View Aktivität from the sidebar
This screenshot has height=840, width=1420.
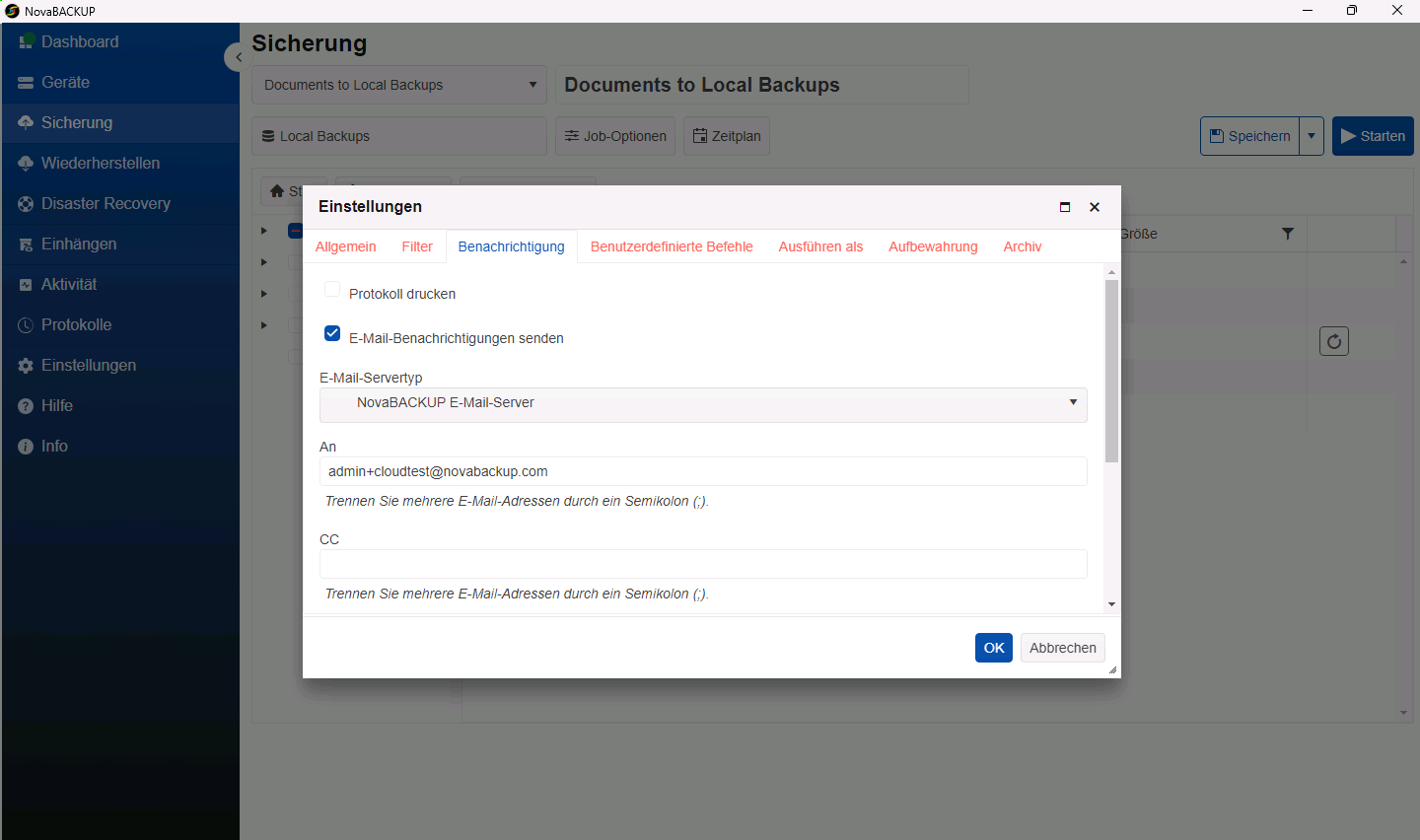pos(120,285)
